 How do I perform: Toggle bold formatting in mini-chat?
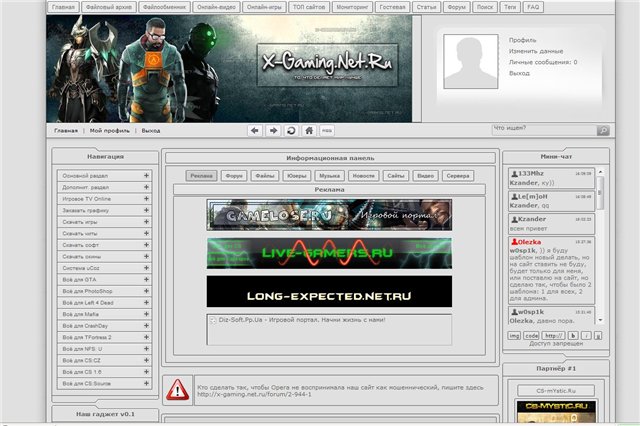click(x=573, y=335)
